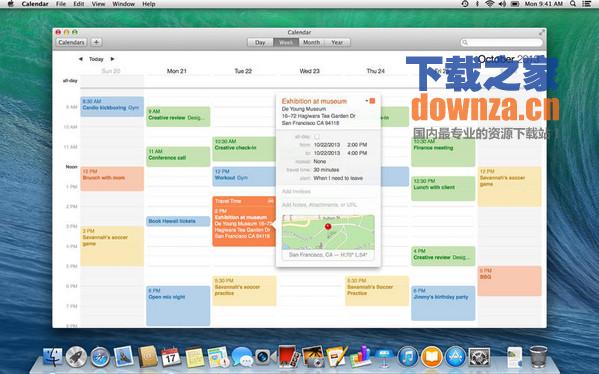Viewport: 599px width, 374px height.
Task: Open travel time 30 minutes dropdown
Action: 326,170
